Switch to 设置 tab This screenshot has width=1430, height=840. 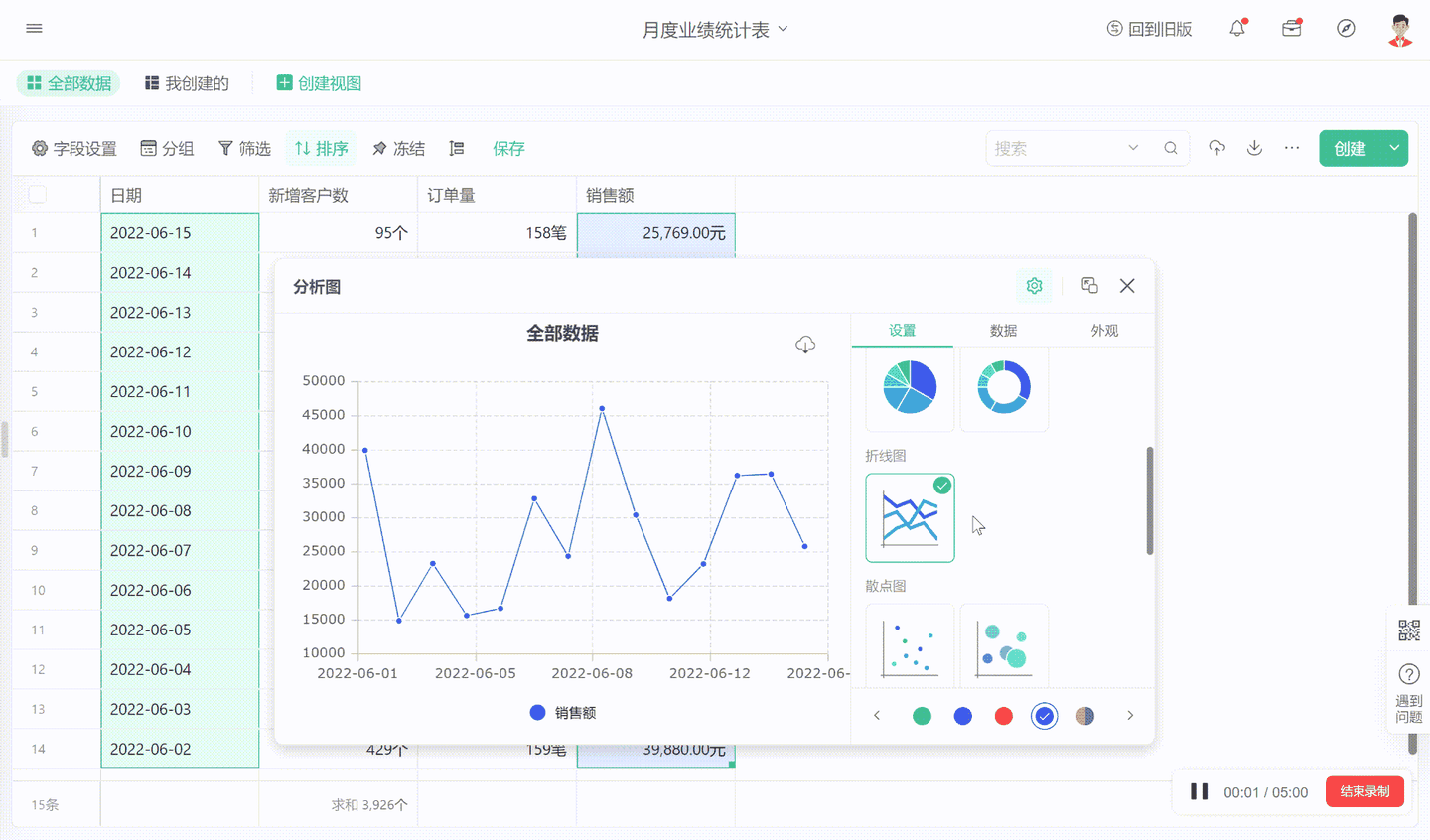click(x=903, y=331)
